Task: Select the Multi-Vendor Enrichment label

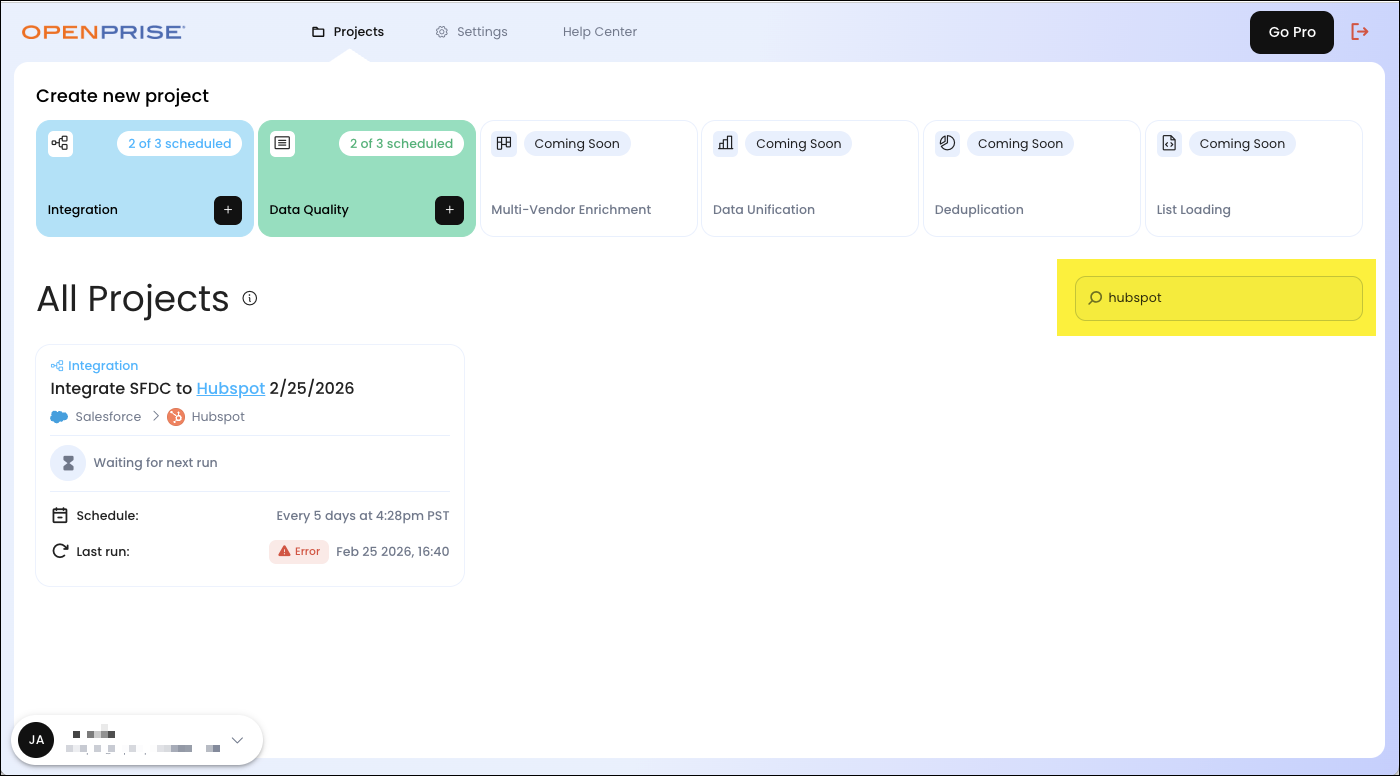Action: [x=571, y=210]
